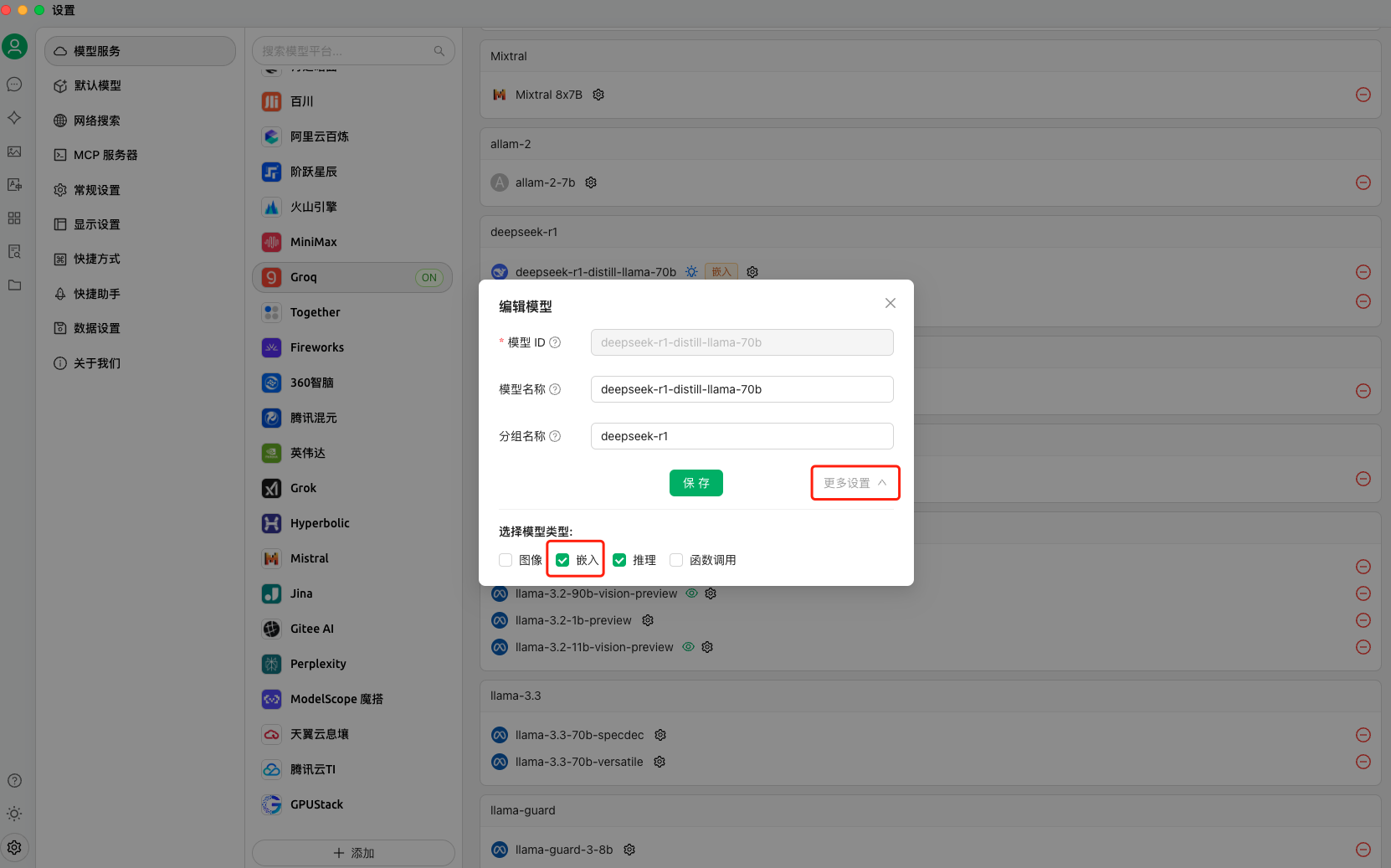The height and width of the screenshot is (868, 1391).
Task: Switch to the MCP 服务器 section
Action: (105, 154)
